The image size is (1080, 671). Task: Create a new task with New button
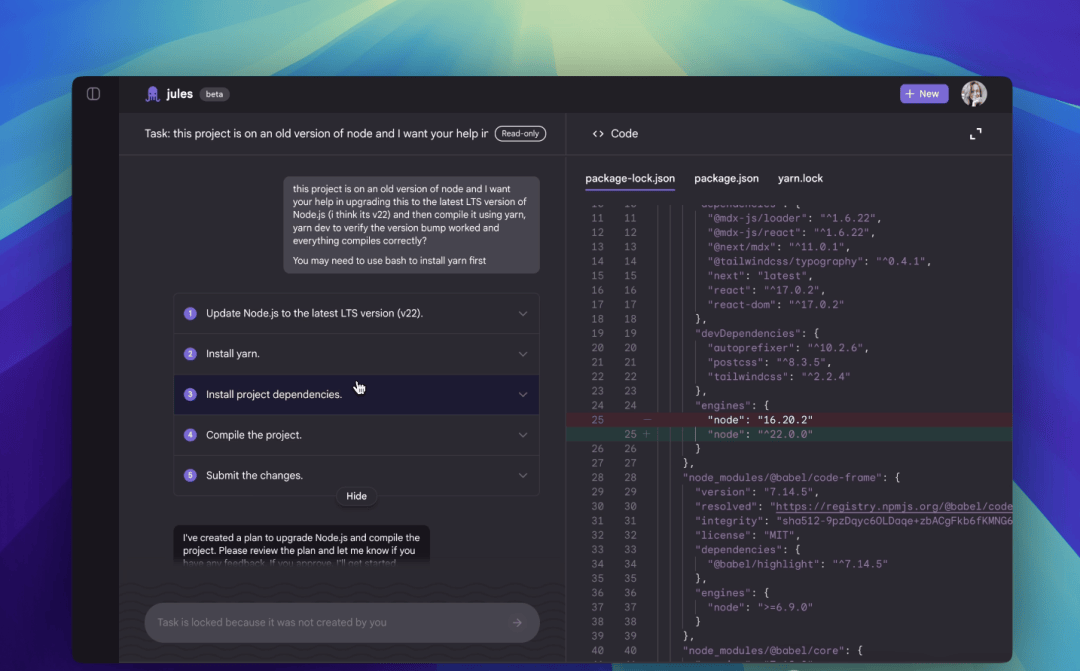pos(924,94)
